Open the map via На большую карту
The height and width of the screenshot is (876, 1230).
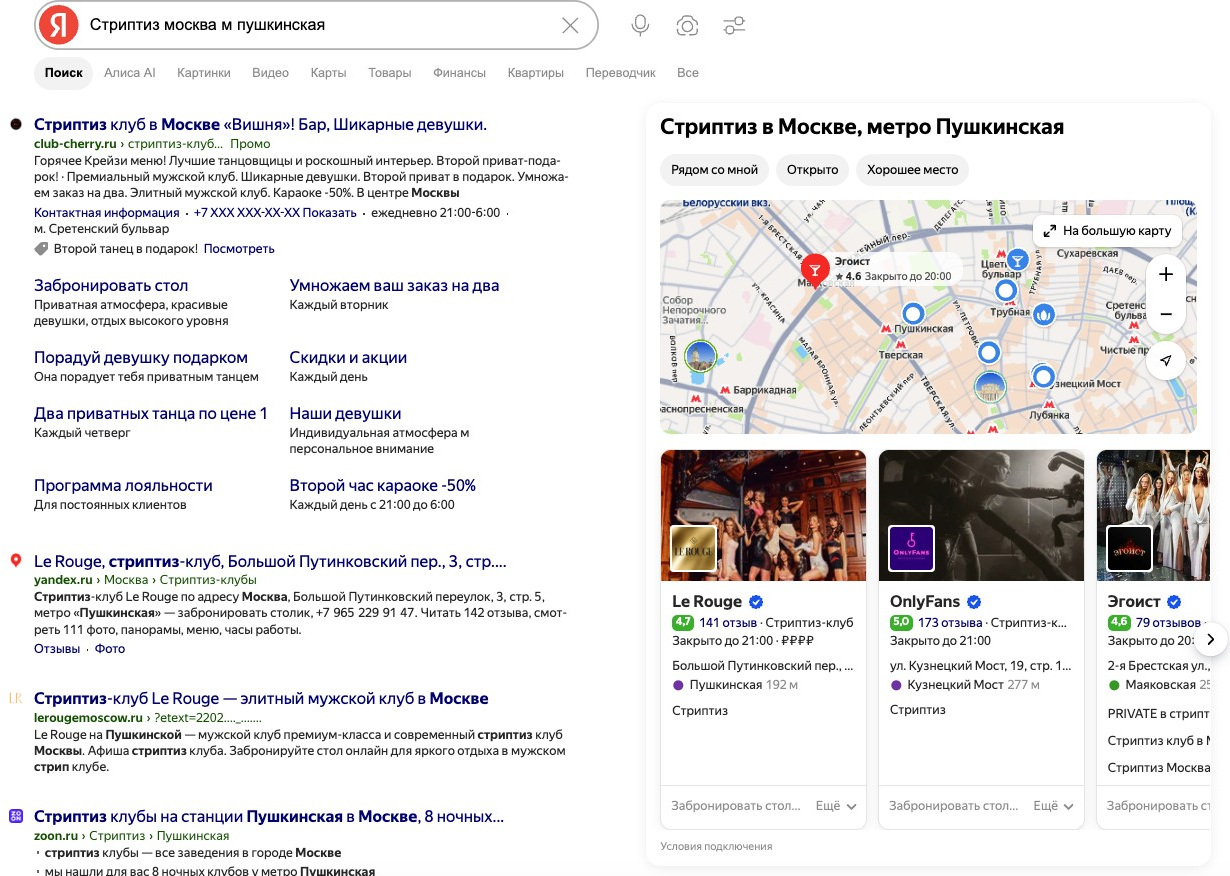pos(1107,230)
